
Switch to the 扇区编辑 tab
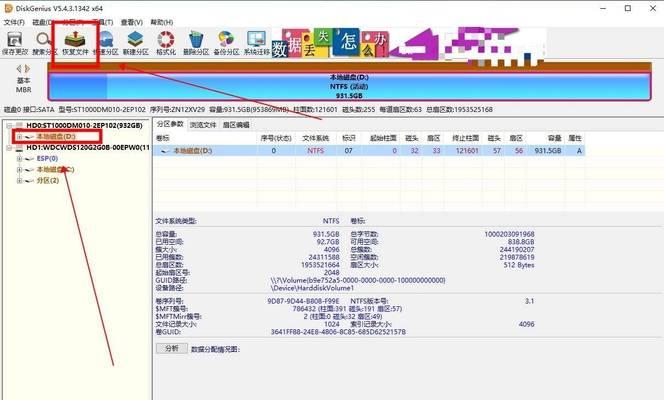click(x=236, y=125)
